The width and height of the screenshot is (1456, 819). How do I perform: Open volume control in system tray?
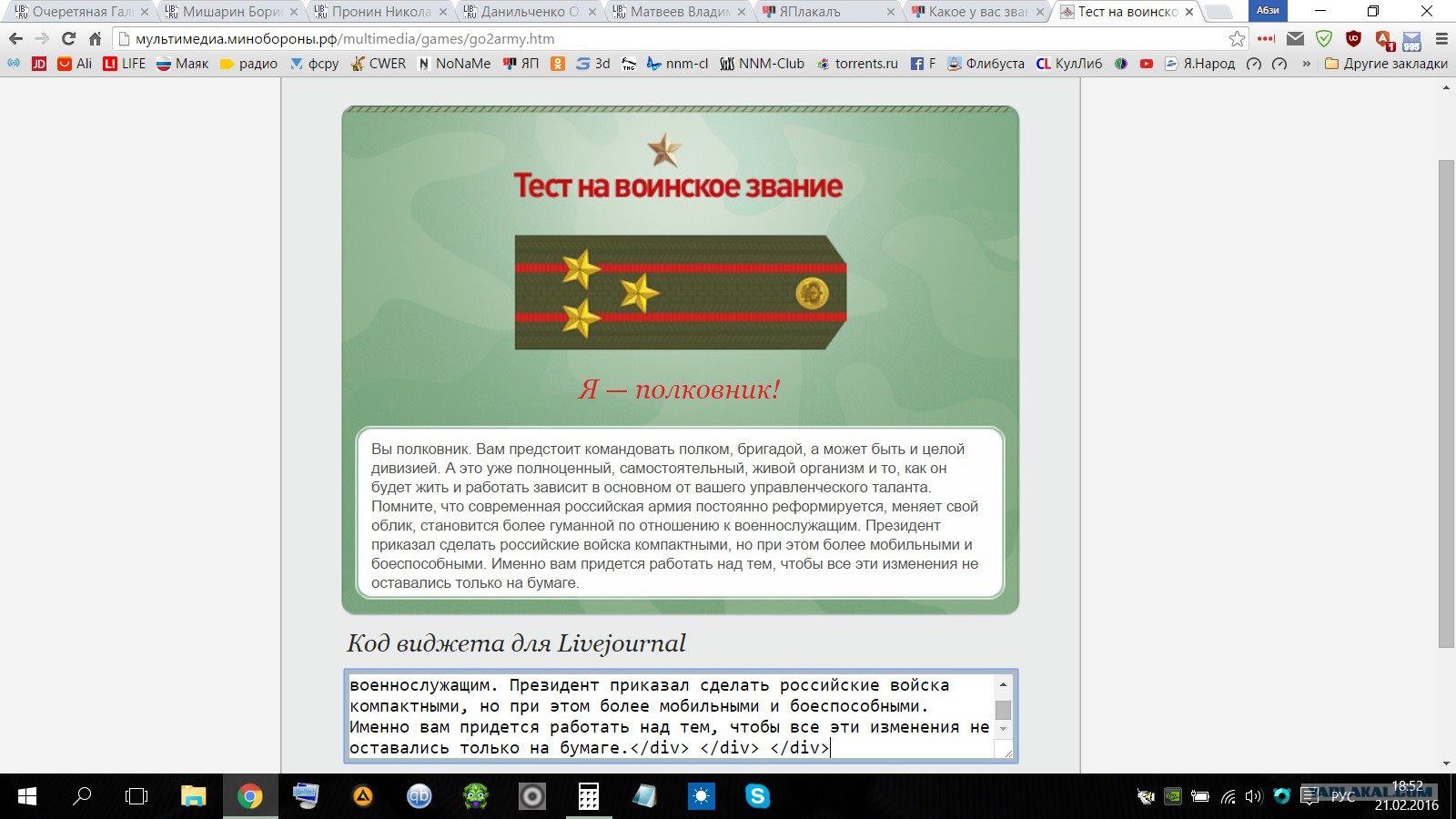click(1254, 796)
